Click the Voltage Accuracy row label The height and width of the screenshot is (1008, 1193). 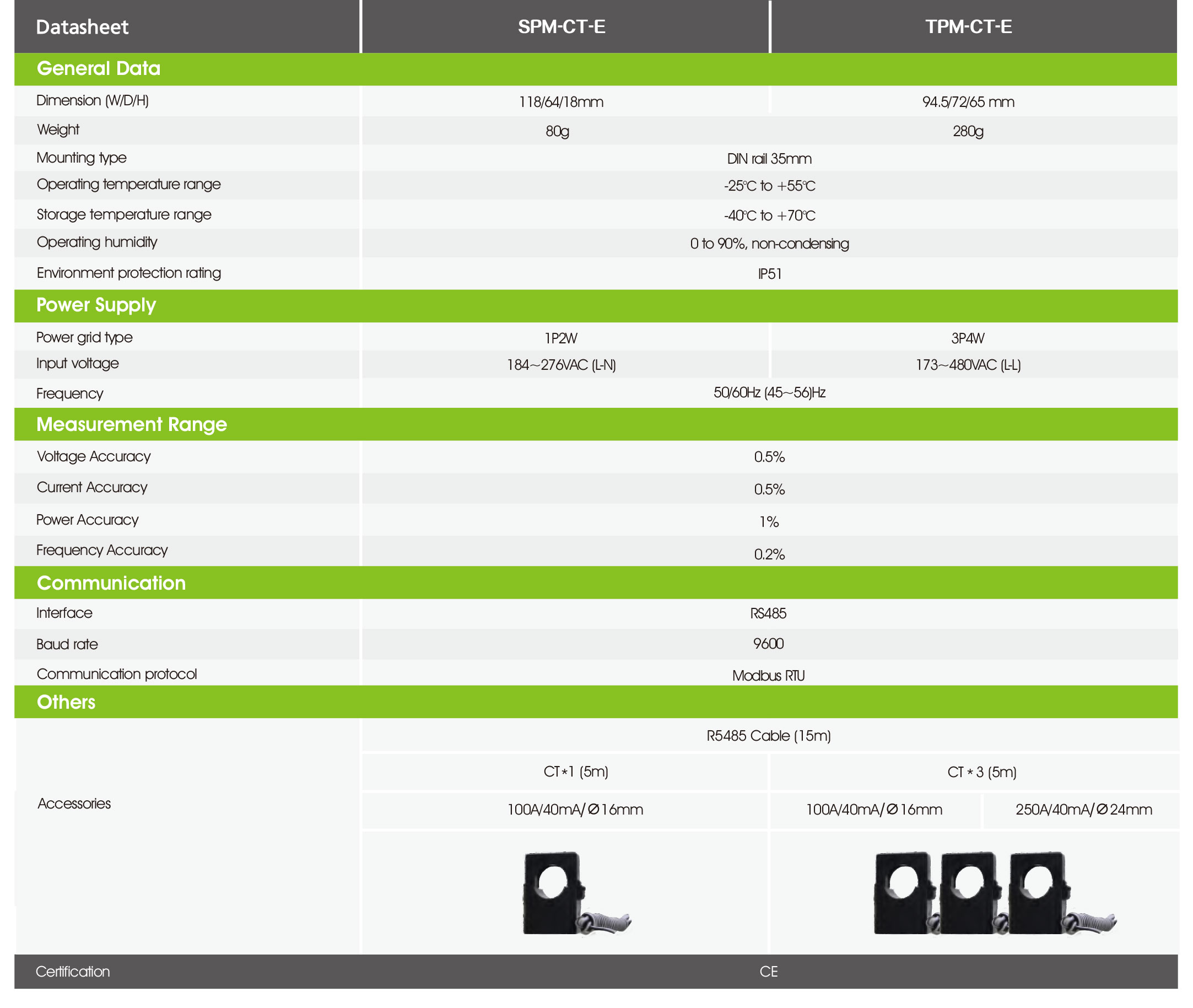point(94,456)
